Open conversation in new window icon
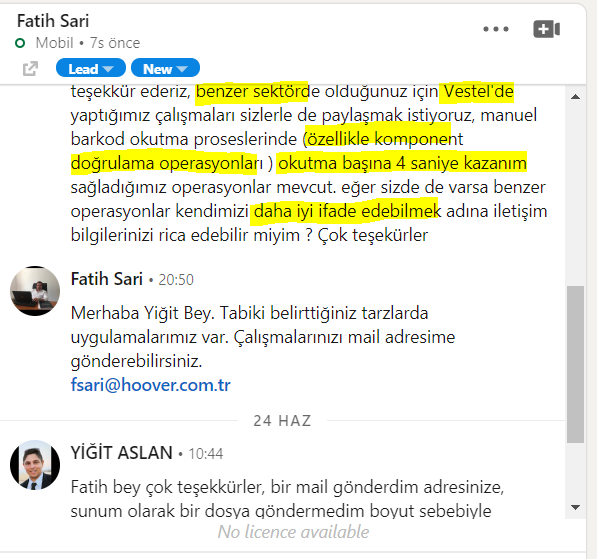 click(x=30, y=69)
